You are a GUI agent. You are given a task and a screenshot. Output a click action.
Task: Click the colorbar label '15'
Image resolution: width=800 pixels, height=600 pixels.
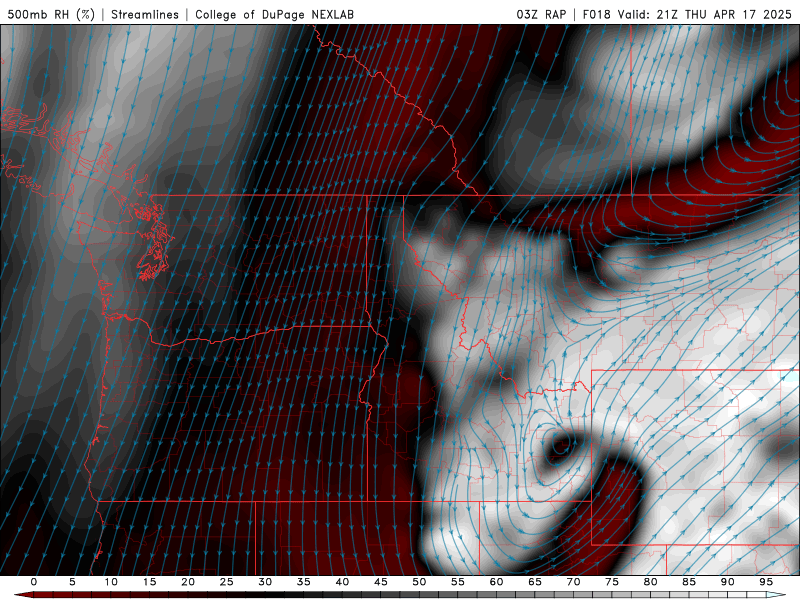point(149,582)
